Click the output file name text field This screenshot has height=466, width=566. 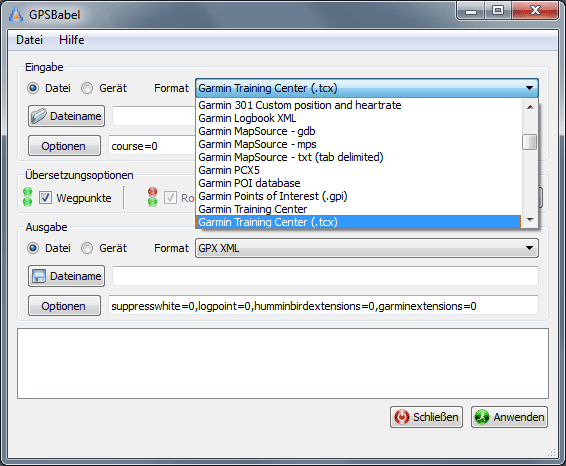(325, 276)
